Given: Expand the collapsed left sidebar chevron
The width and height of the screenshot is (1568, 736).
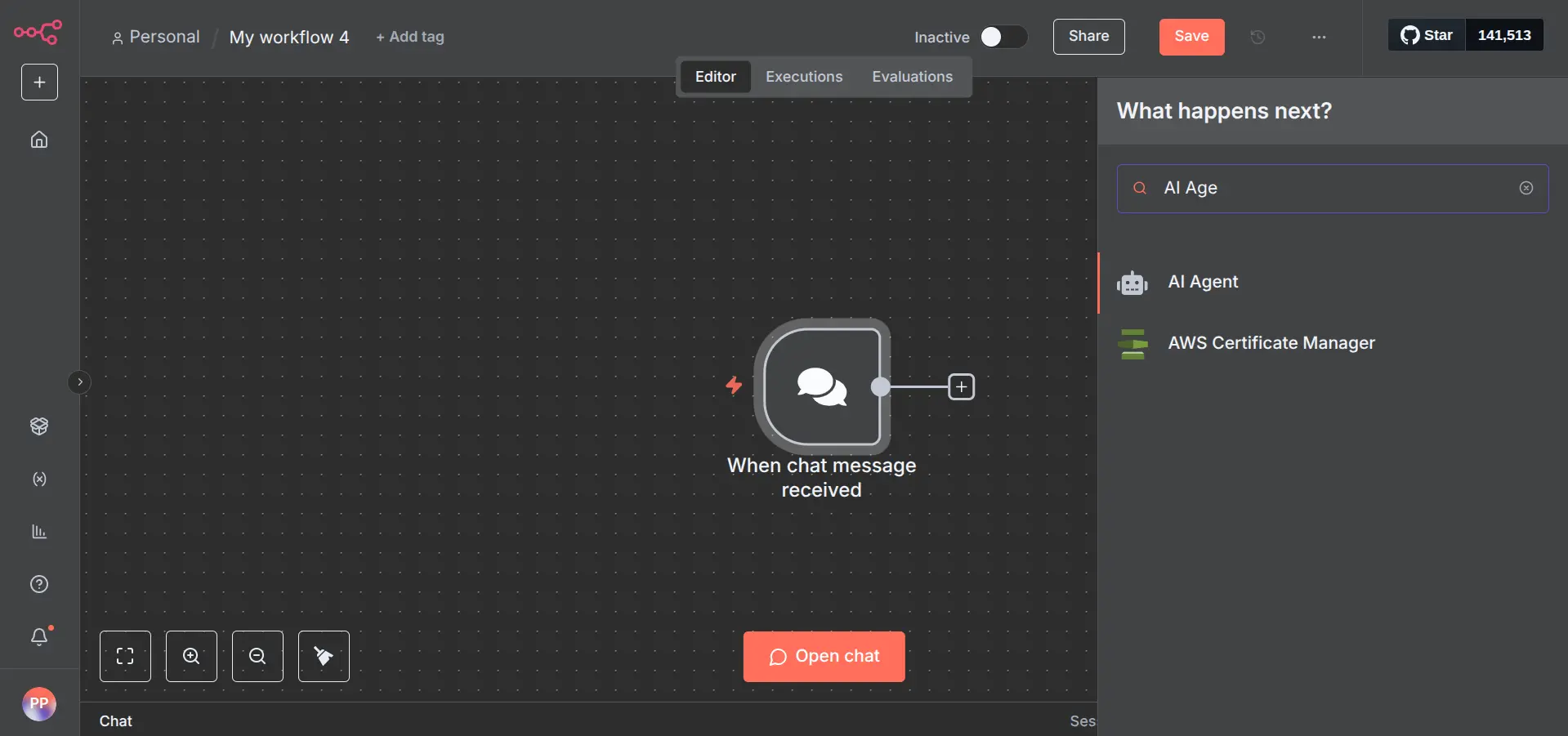Looking at the screenshot, I should tap(79, 382).
